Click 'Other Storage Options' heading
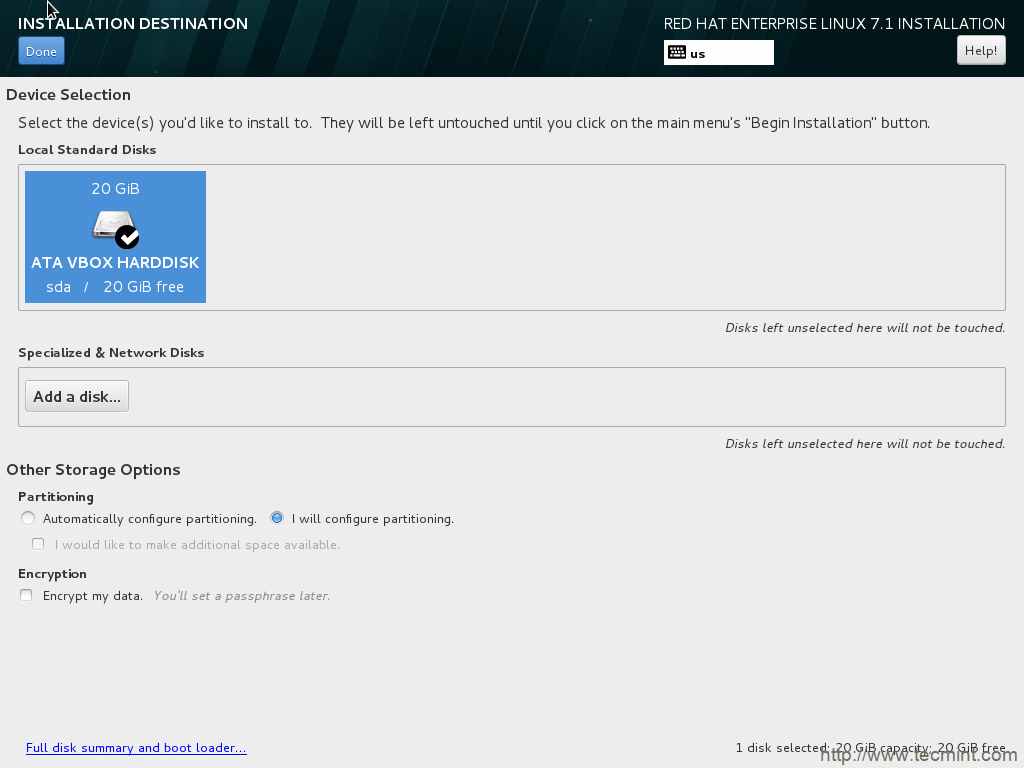 tap(93, 470)
